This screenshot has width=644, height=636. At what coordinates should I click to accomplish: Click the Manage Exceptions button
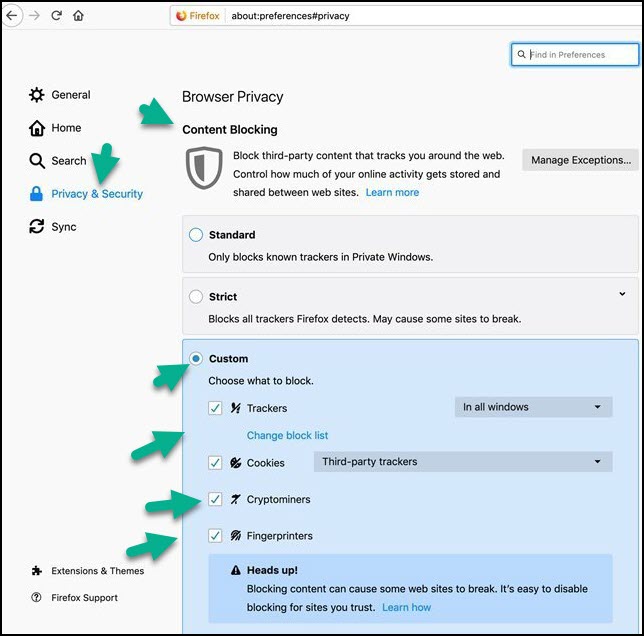tap(580, 160)
